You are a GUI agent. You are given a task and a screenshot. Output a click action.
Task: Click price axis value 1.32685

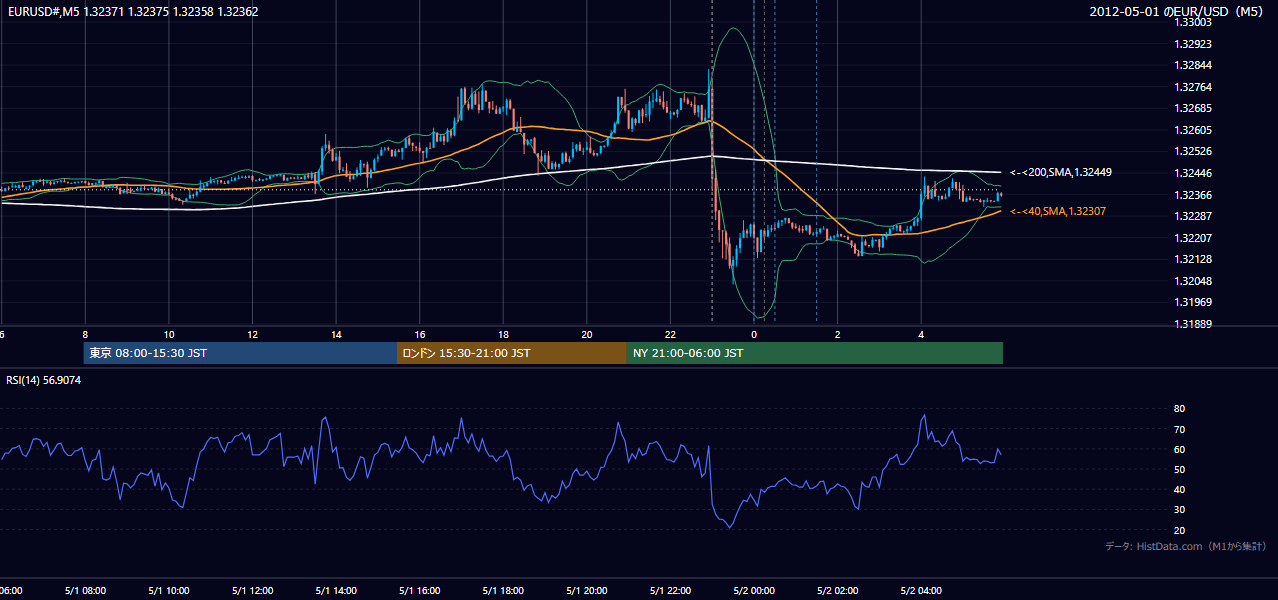point(1193,108)
